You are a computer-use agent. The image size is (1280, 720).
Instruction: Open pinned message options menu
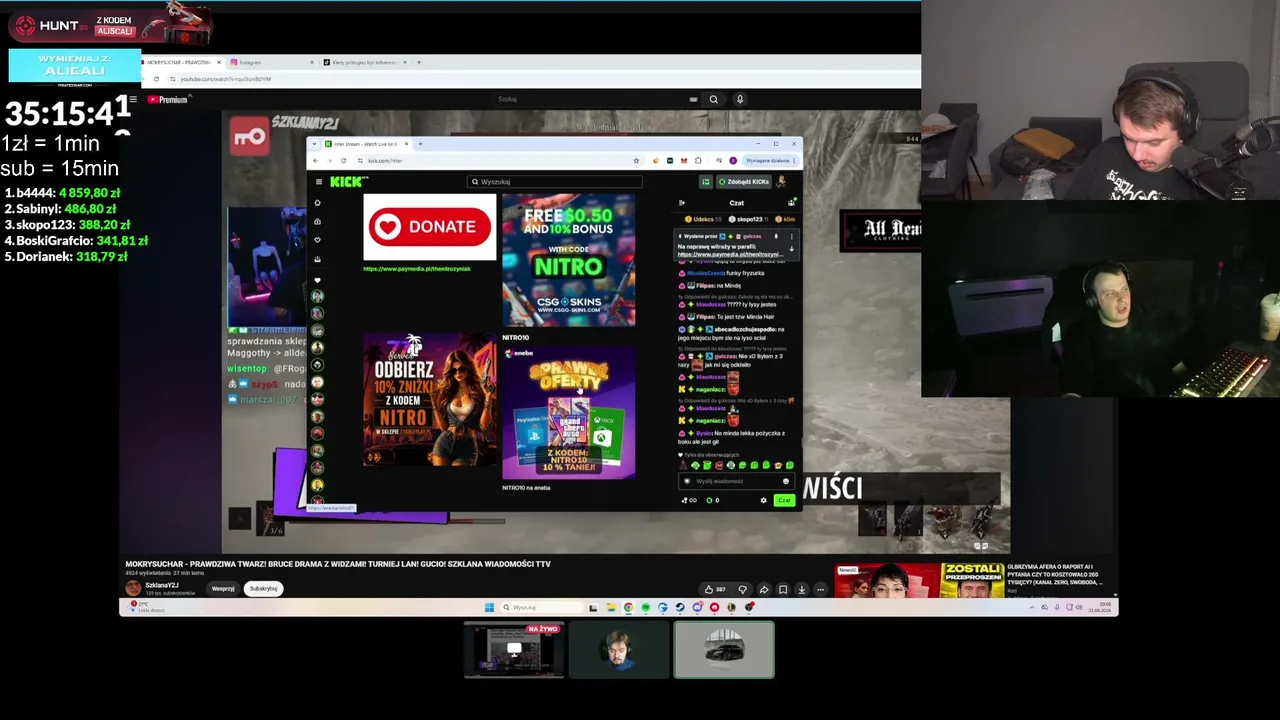coord(791,237)
